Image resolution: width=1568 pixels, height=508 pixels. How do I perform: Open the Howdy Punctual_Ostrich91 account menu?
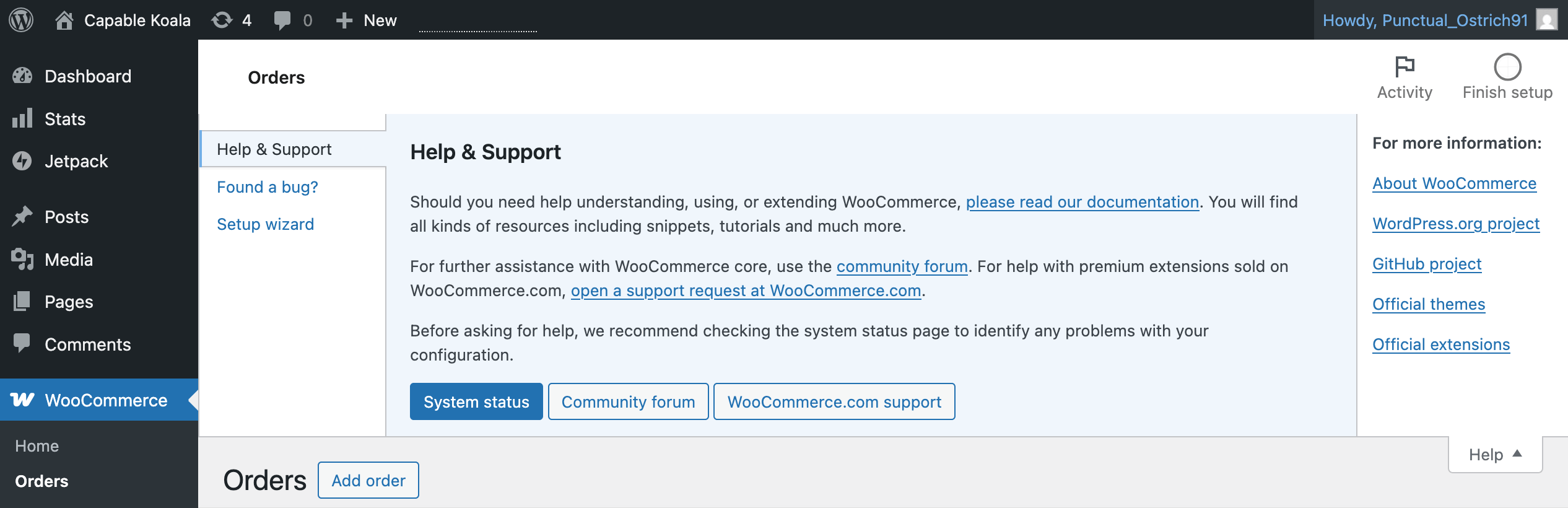(1425, 20)
